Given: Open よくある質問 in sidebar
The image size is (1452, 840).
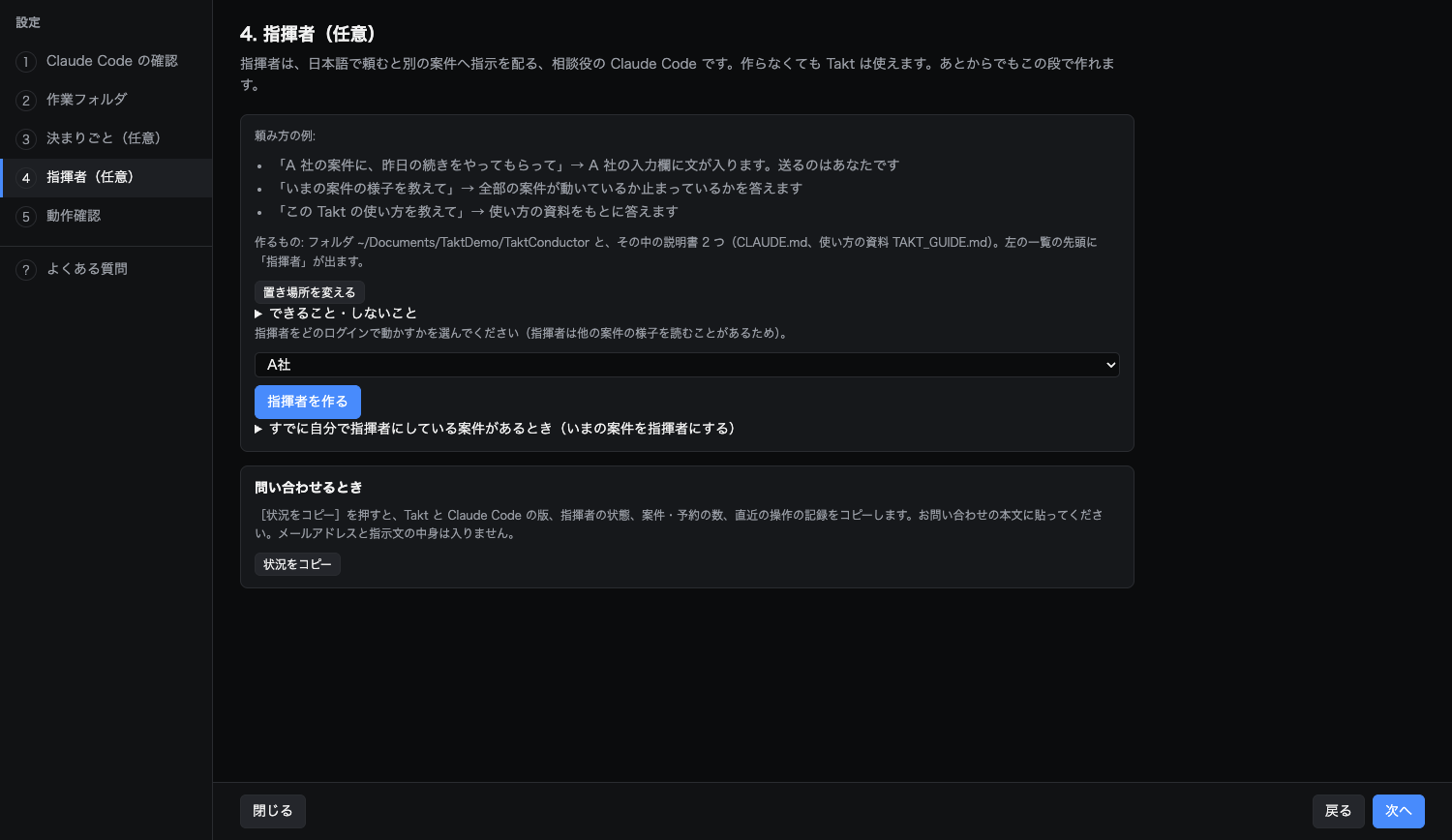Looking at the screenshot, I should coord(106,269).
